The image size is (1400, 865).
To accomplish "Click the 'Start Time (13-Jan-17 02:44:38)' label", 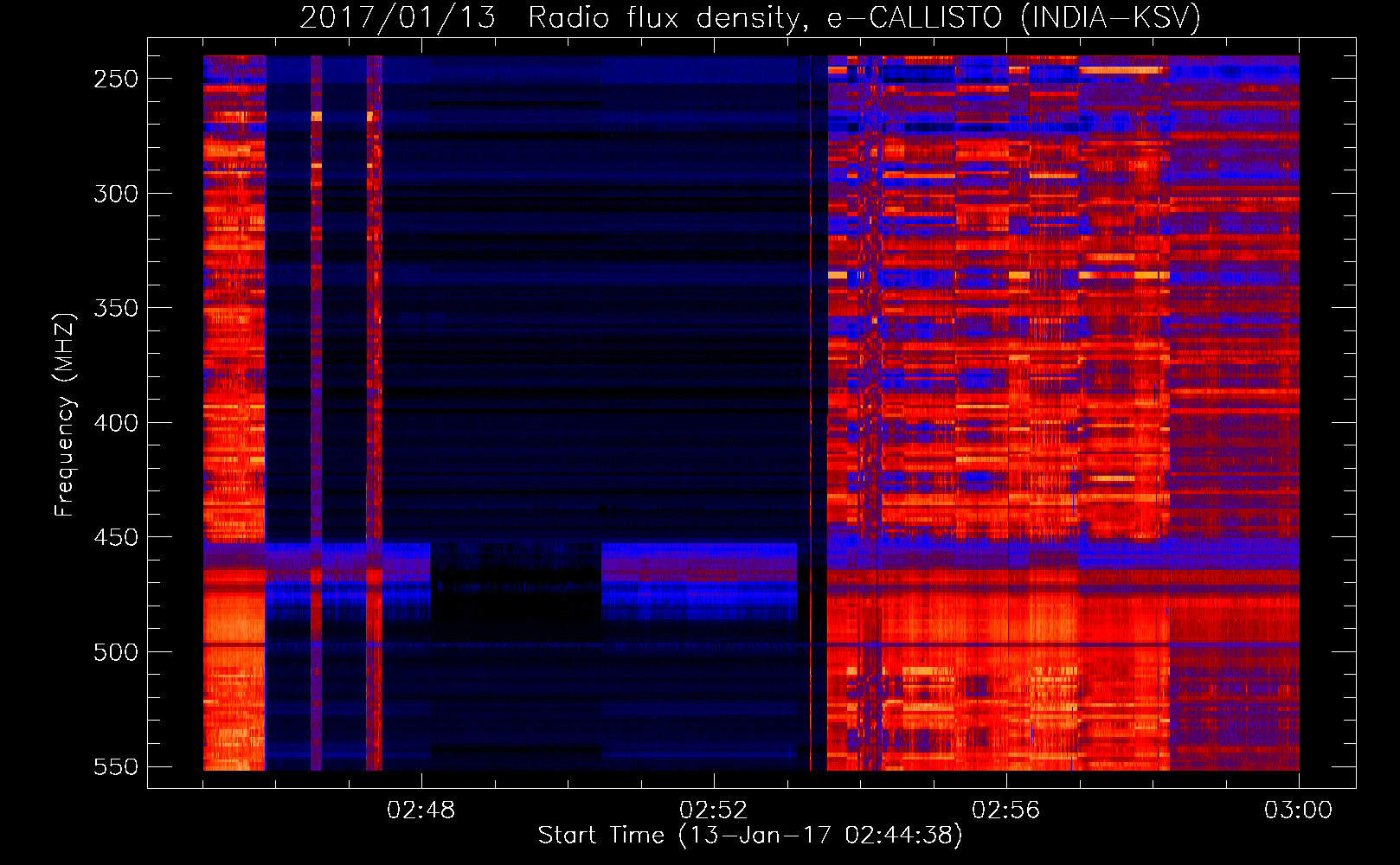I will coord(750,836).
